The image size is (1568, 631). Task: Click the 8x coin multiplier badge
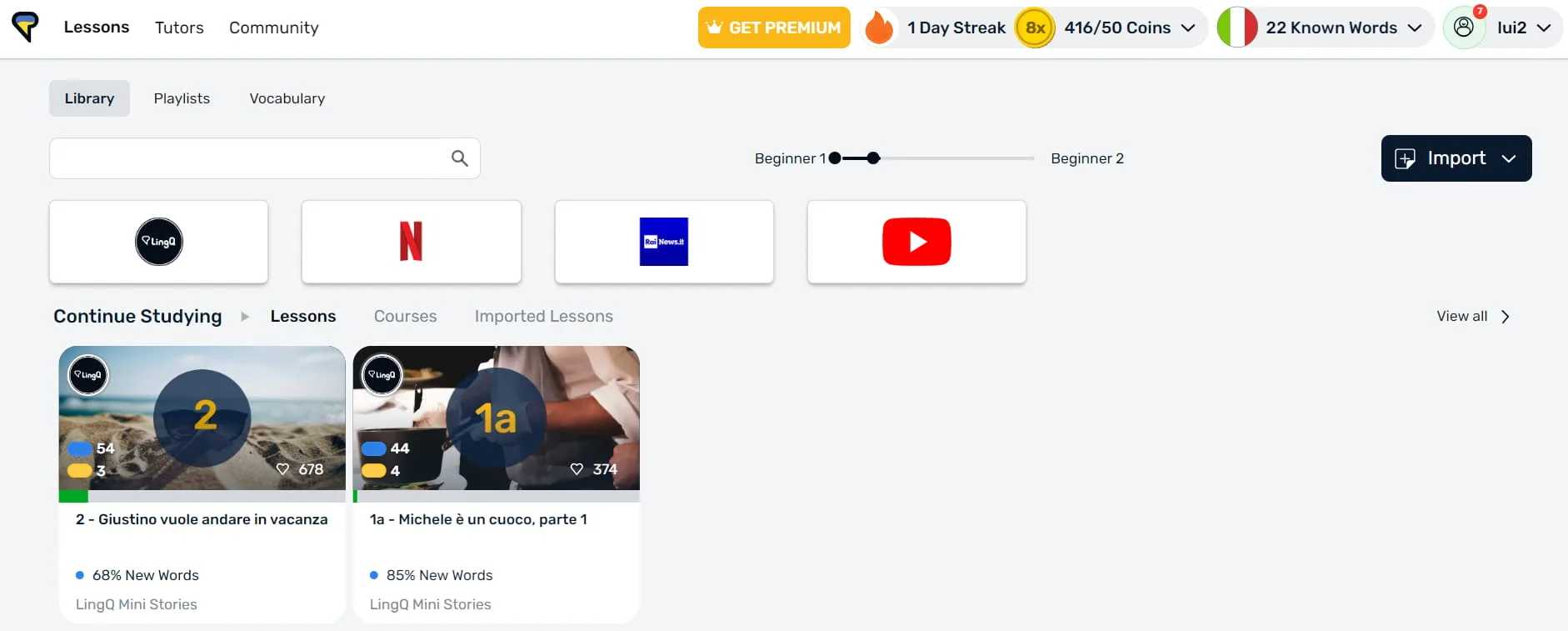tap(1035, 28)
